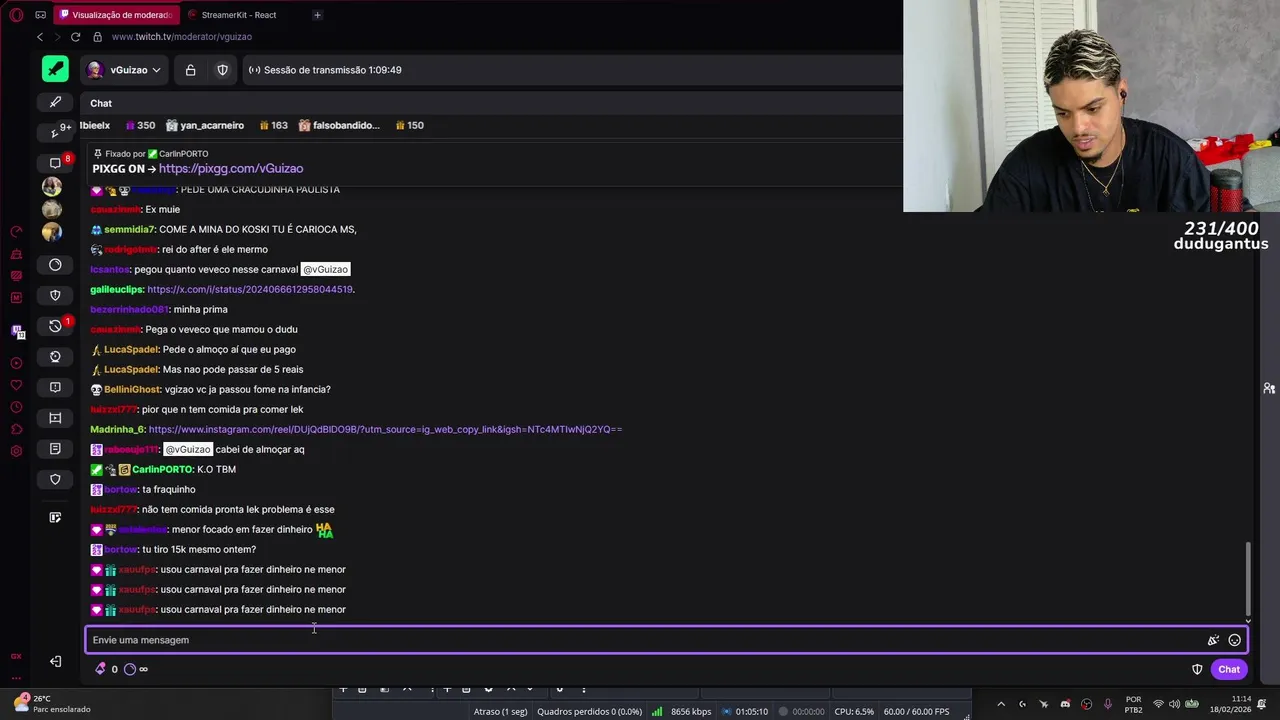
Task: Click the sword icon below the Mod View logo
Action: (x=55, y=102)
